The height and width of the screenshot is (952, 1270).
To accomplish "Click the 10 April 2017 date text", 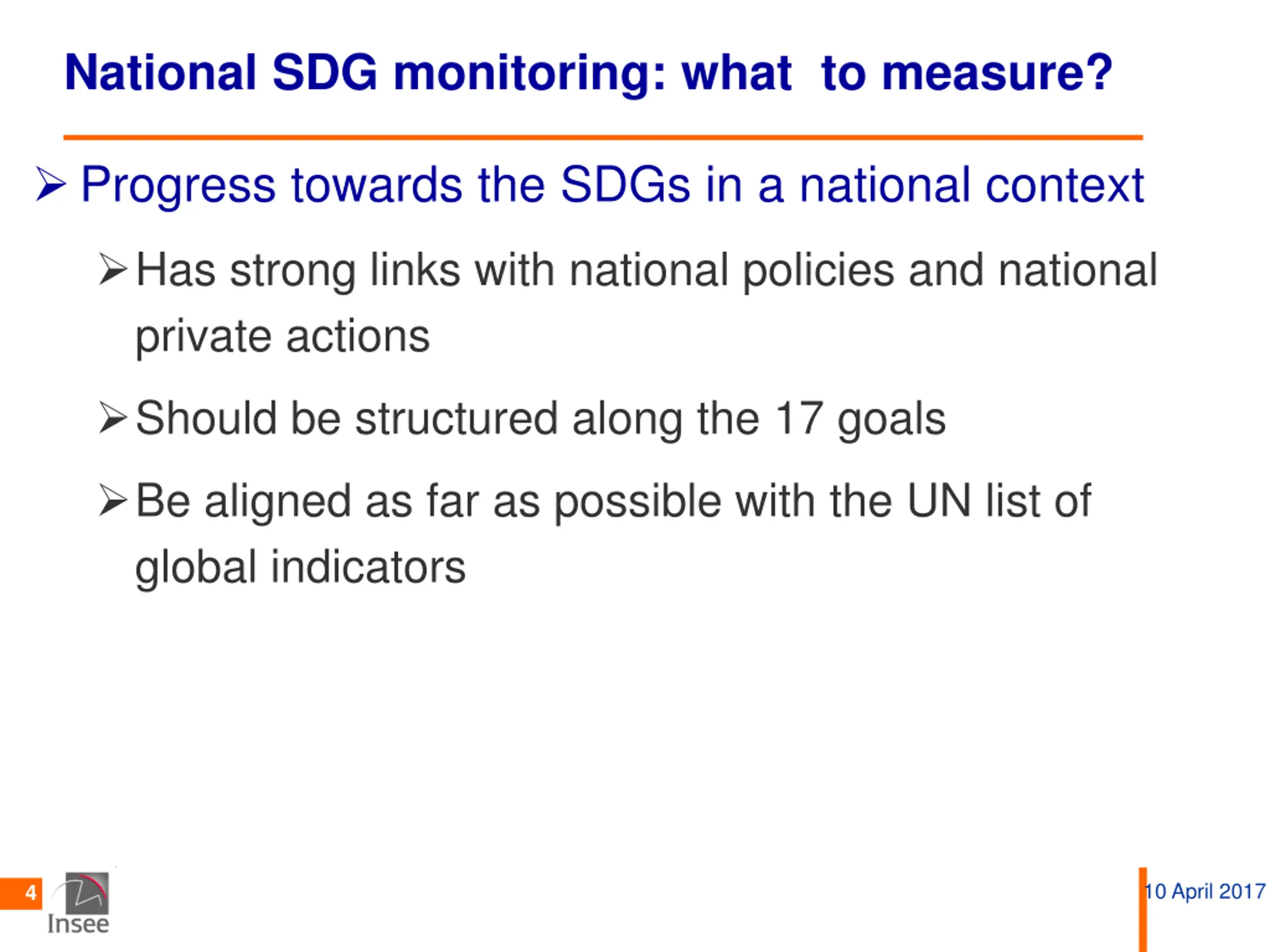I will tap(1205, 891).
